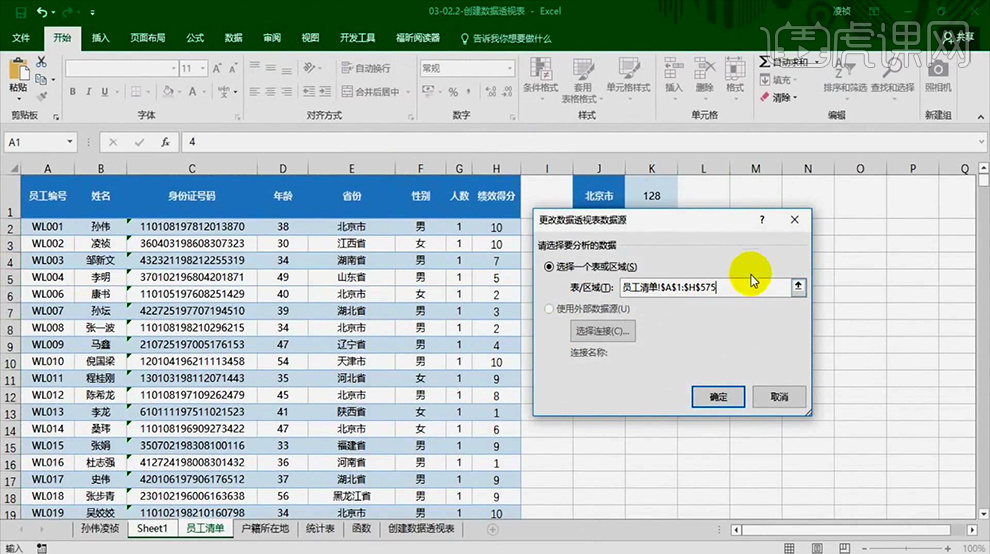Click the Format Painter brush icon
This screenshot has width=990, height=554.
[42, 97]
